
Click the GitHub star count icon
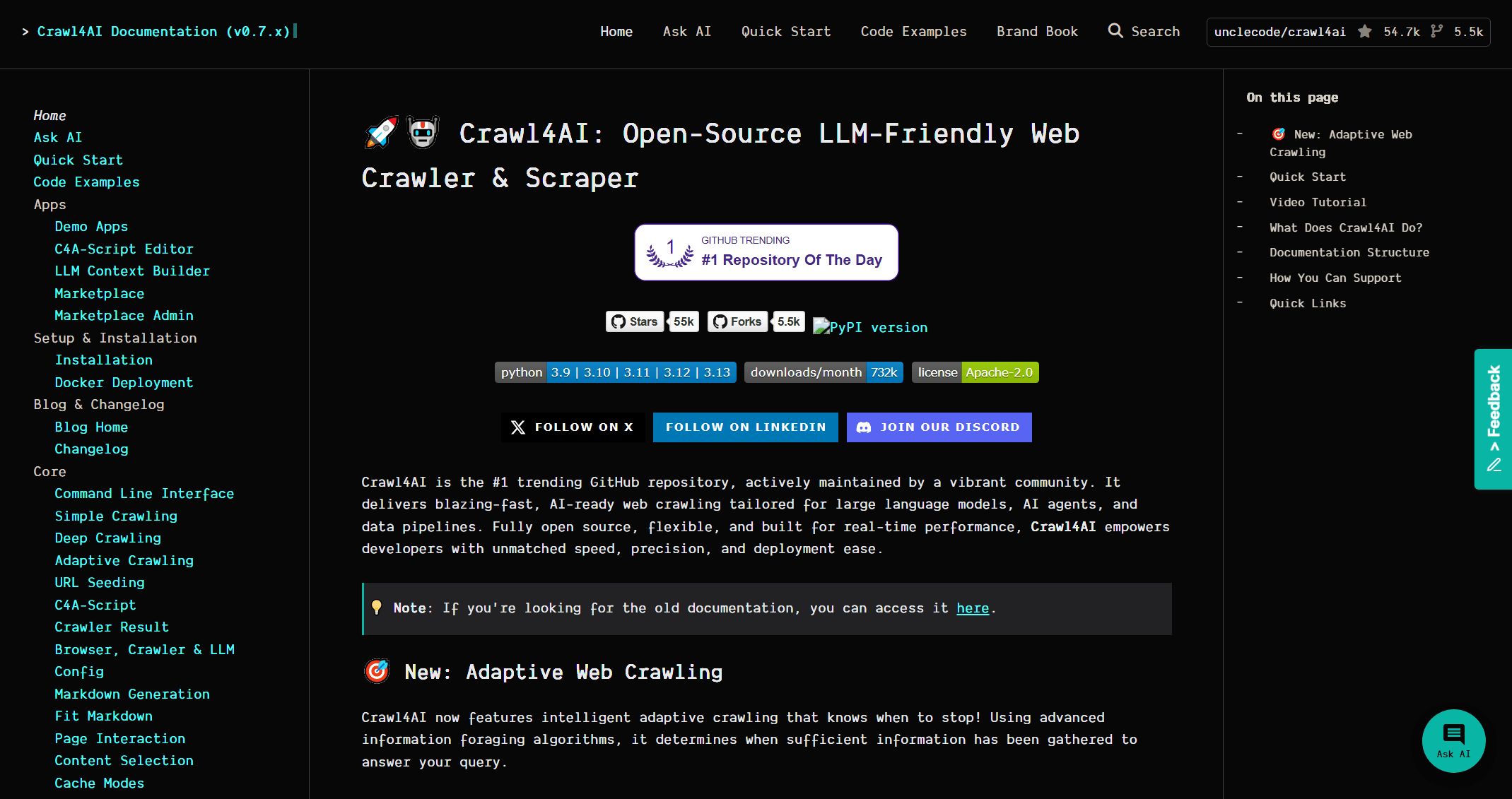pyautogui.click(x=1365, y=32)
